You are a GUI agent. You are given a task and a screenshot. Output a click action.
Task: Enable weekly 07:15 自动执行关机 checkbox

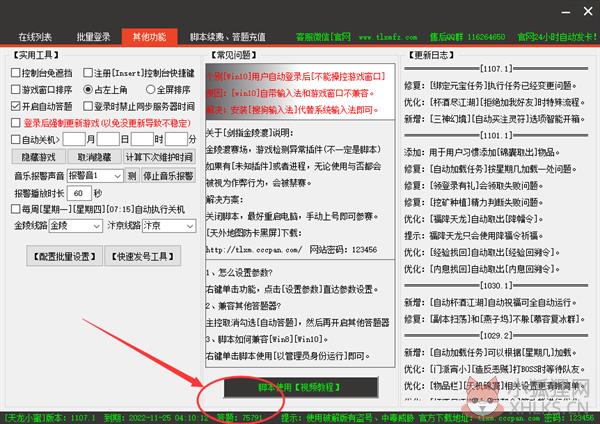click(x=16, y=209)
